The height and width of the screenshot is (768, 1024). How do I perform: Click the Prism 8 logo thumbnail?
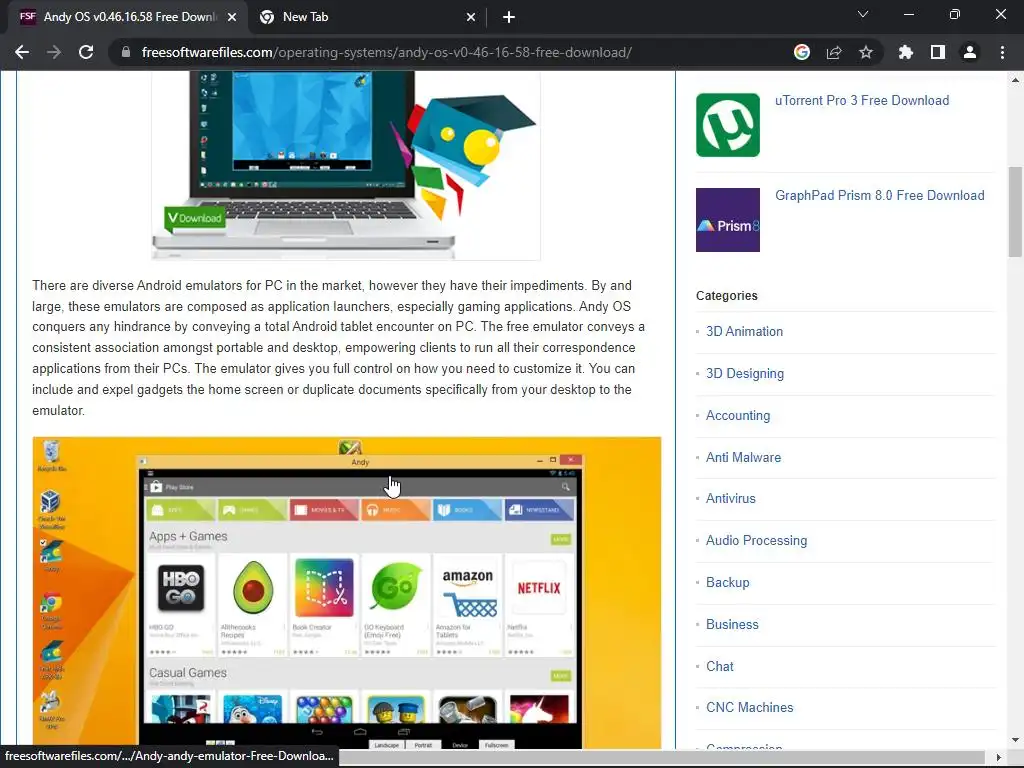click(x=728, y=219)
